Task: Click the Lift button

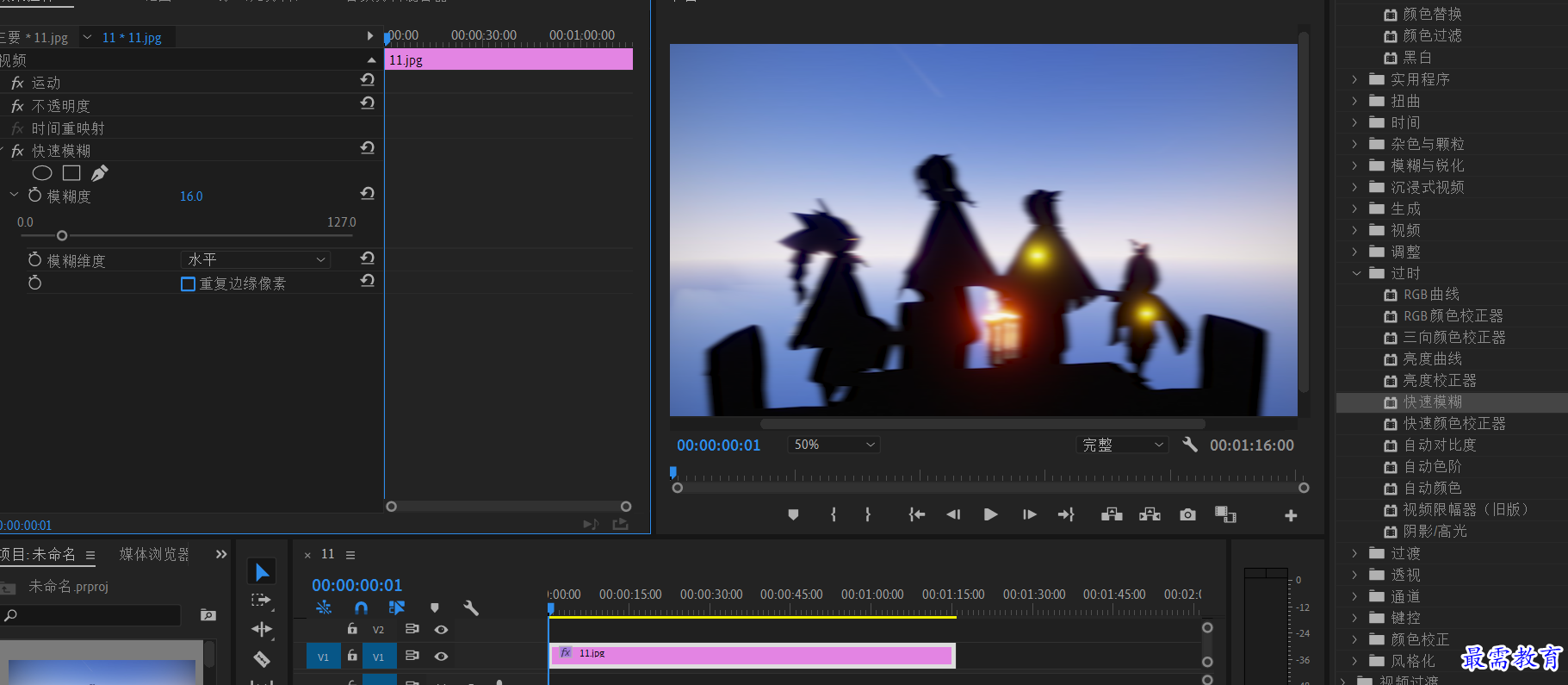Action: [1112, 514]
